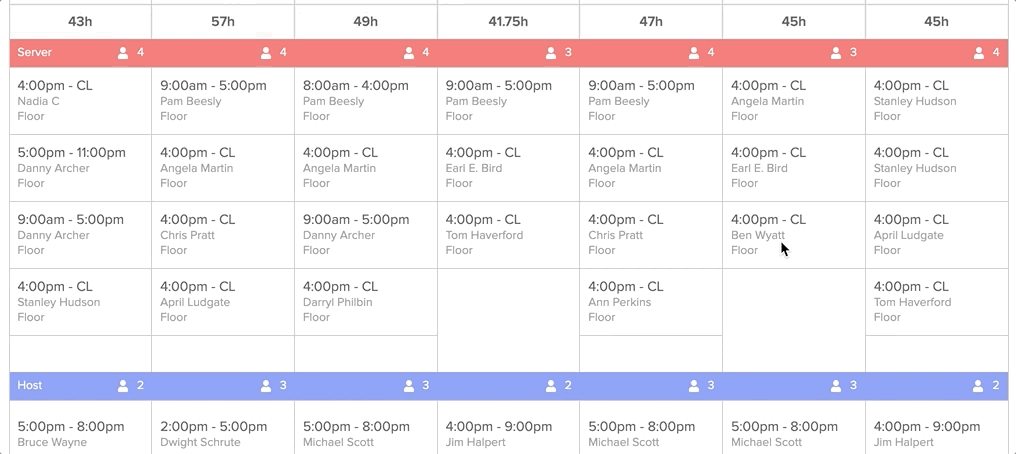Click the Server staff icon under the last 45h column
The height and width of the screenshot is (454, 1016).
point(978,53)
